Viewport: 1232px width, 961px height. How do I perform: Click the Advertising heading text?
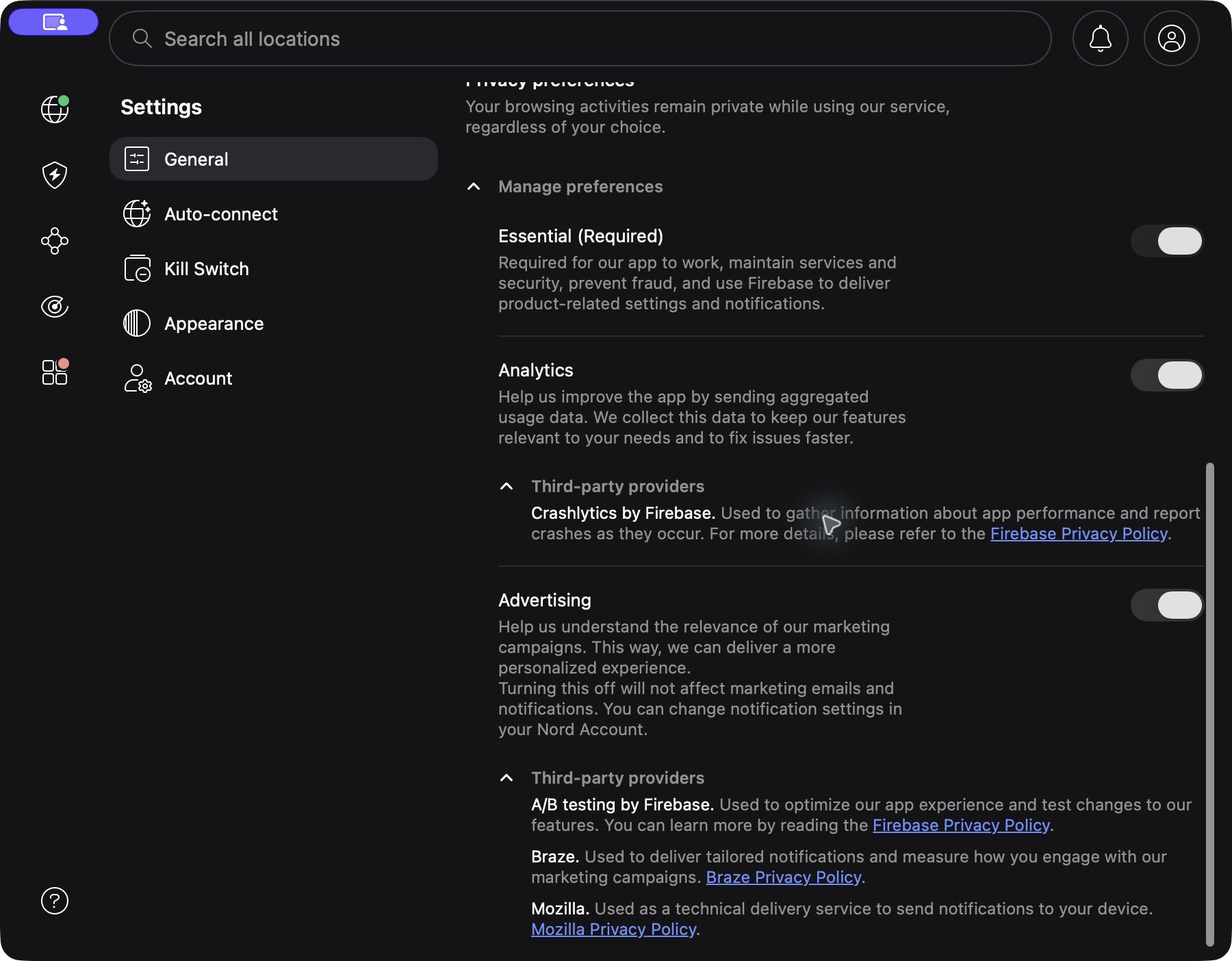pos(545,600)
